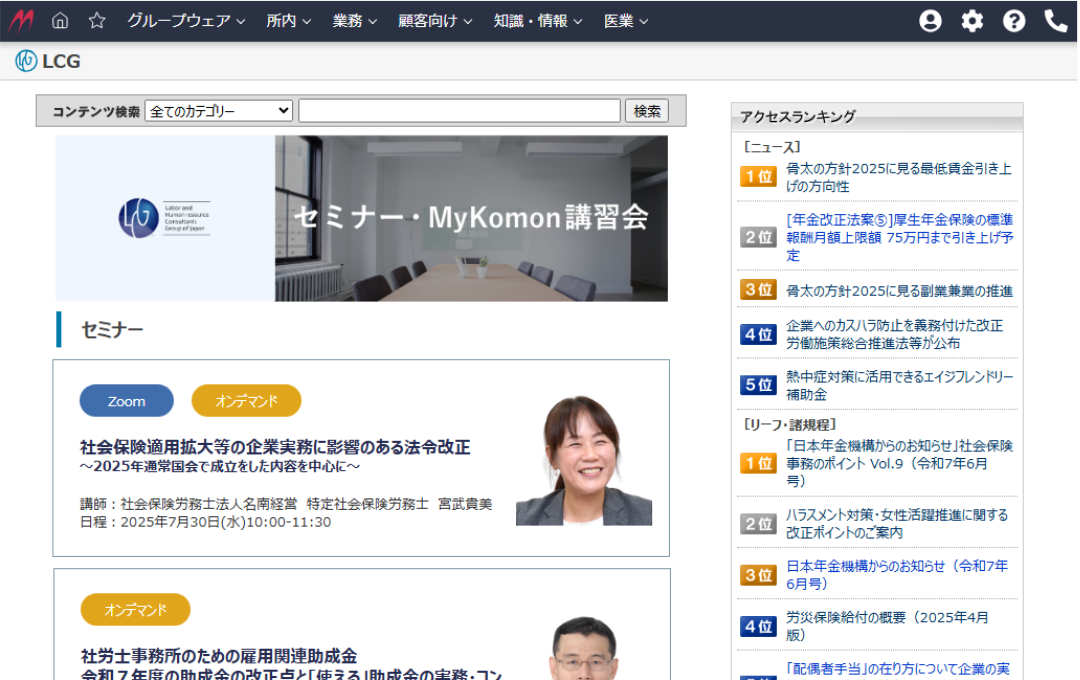
Task: Click the 4位 badge under リーフ・諸規程
Action: [x=758, y=626]
